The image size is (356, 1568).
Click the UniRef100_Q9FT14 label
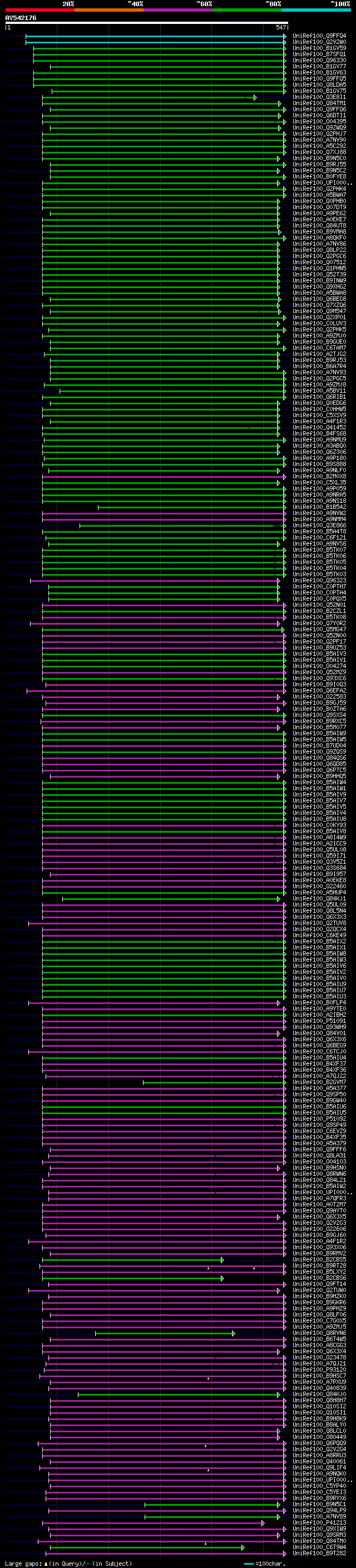tap(319, 1284)
